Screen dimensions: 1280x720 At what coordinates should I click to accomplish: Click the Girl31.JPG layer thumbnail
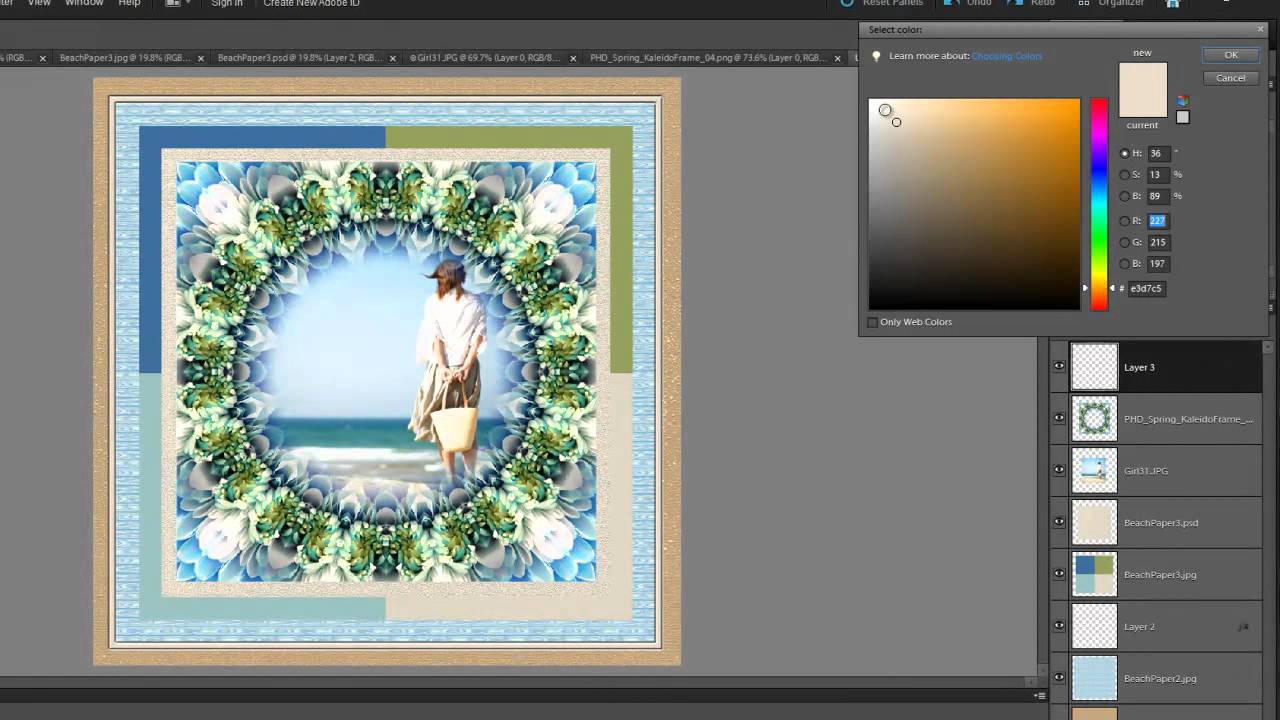1094,471
